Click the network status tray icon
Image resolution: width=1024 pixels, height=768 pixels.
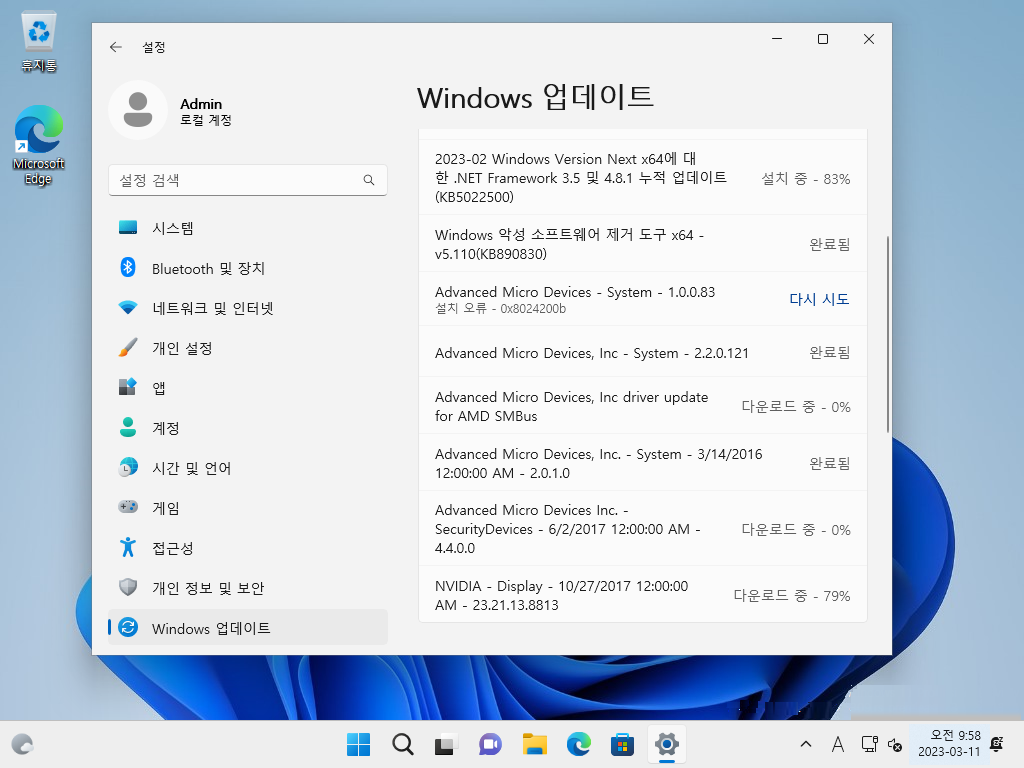(x=870, y=744)
